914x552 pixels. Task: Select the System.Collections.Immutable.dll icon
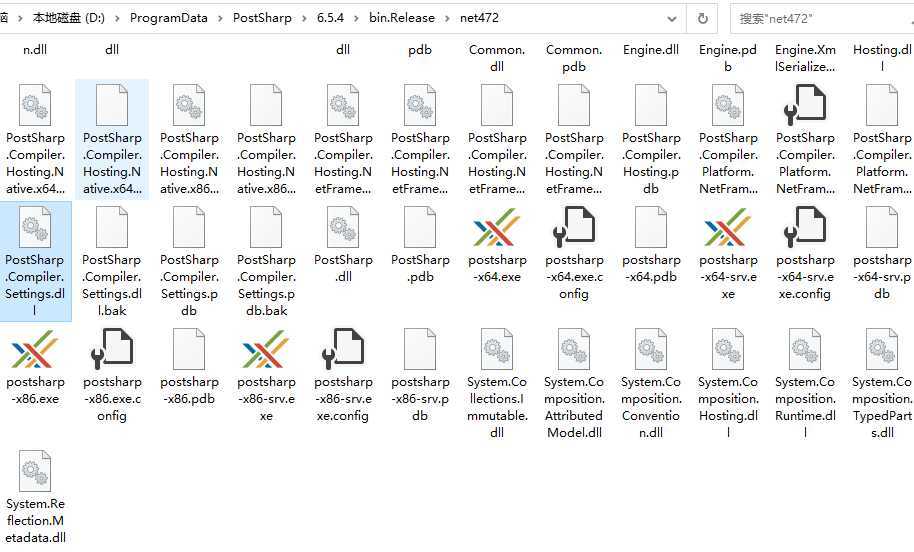(x=497, y=349)
